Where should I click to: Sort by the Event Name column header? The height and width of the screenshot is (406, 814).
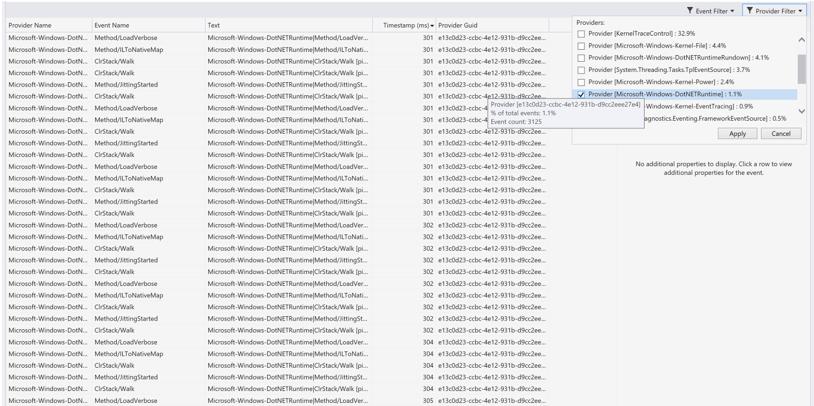[x=148, y=25]
